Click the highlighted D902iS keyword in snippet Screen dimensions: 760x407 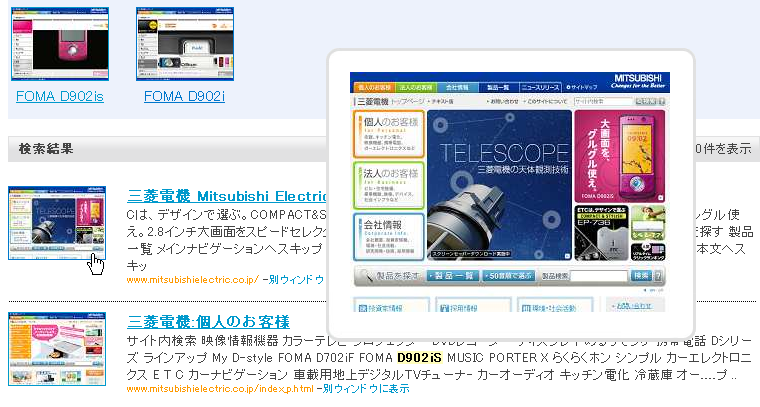420,358
